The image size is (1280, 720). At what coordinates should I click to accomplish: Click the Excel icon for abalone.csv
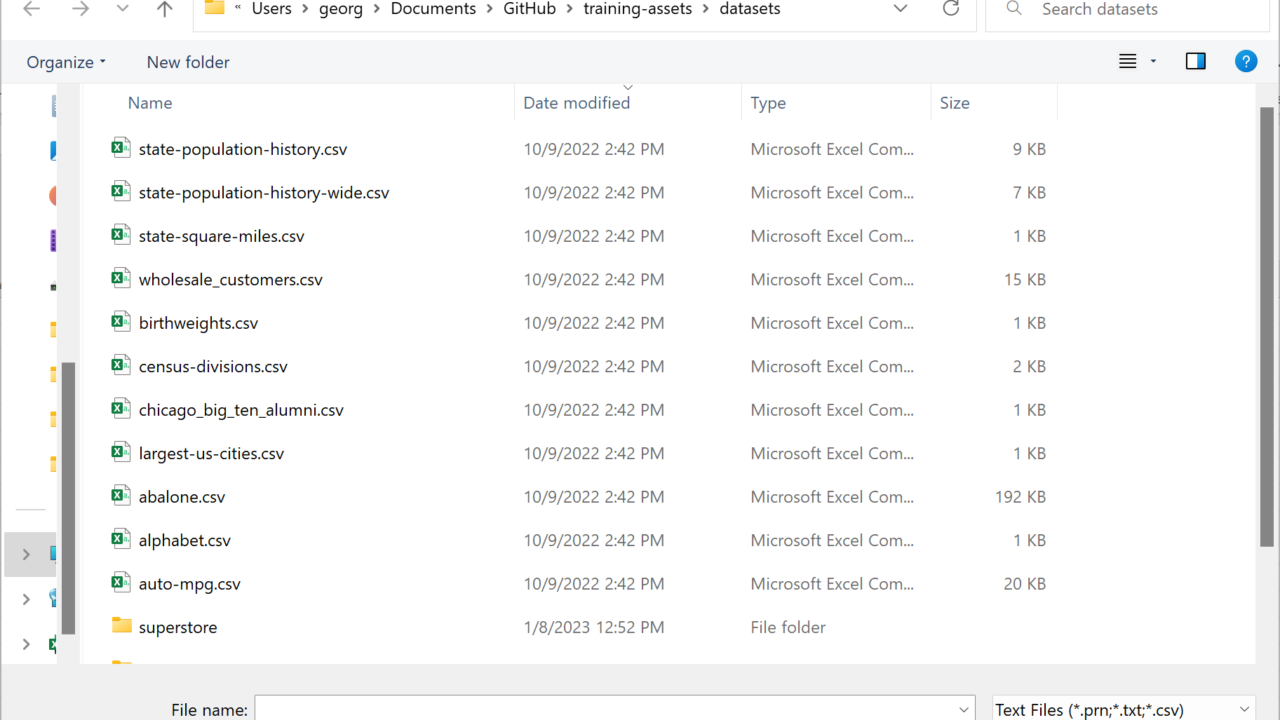click(x=121, y=496)
